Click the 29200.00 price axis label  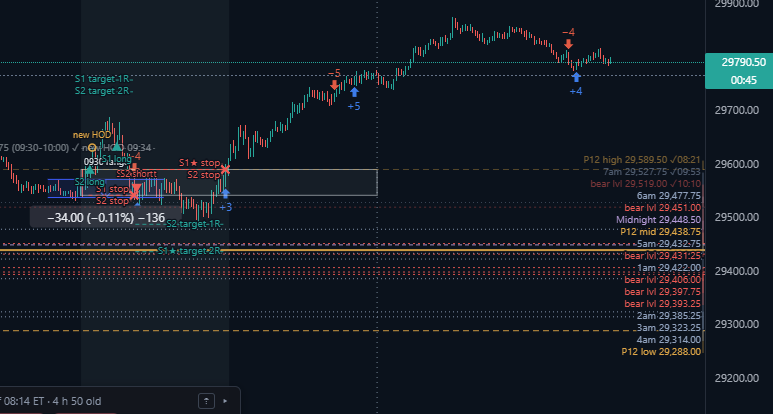point(737,378)
